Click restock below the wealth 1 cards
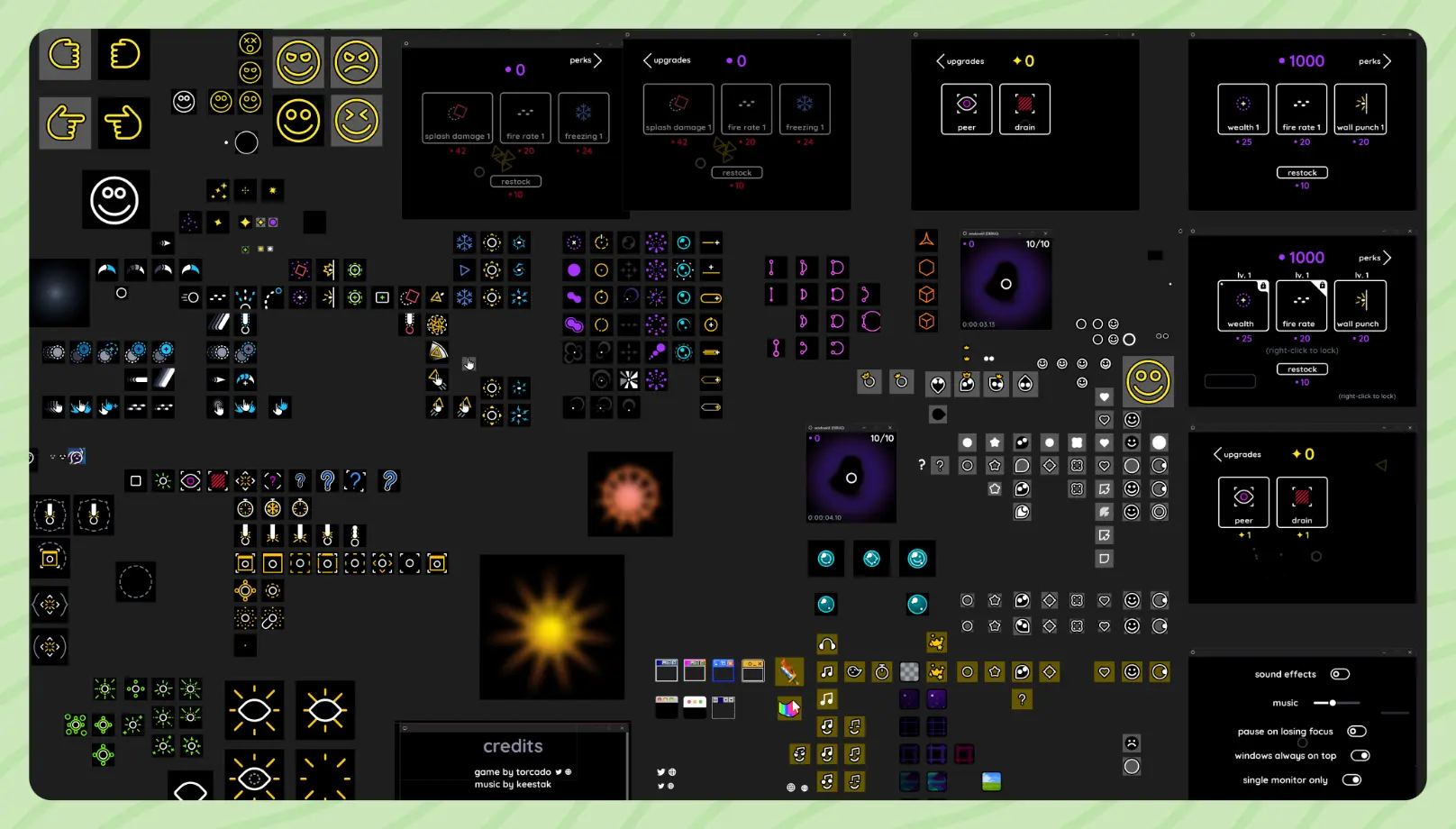1456x829 pixels. tap(1302, 172)
